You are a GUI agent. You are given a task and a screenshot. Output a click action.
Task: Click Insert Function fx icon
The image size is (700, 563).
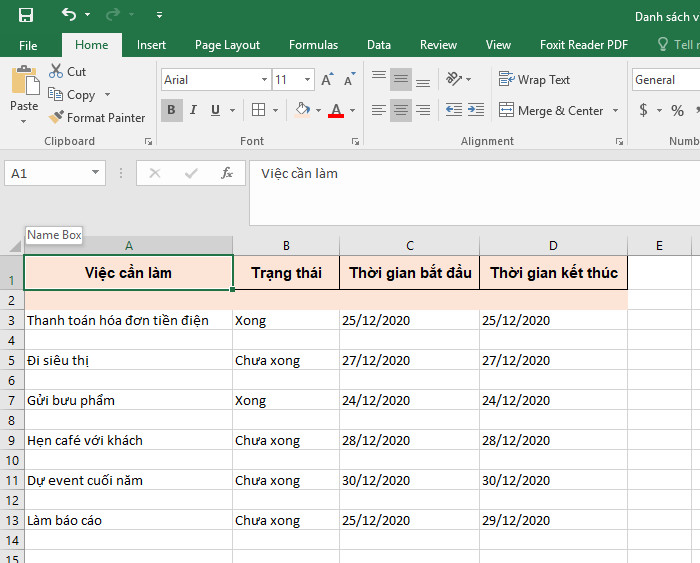point(227,173)
